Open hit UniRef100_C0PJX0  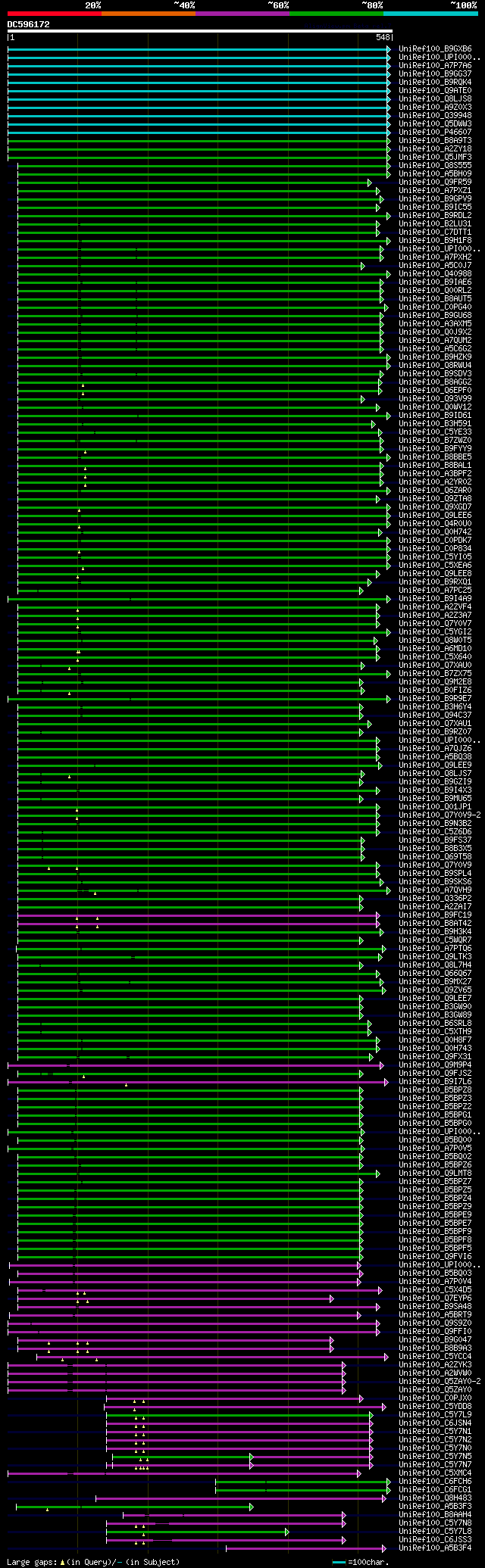(x=435, y=1398)
